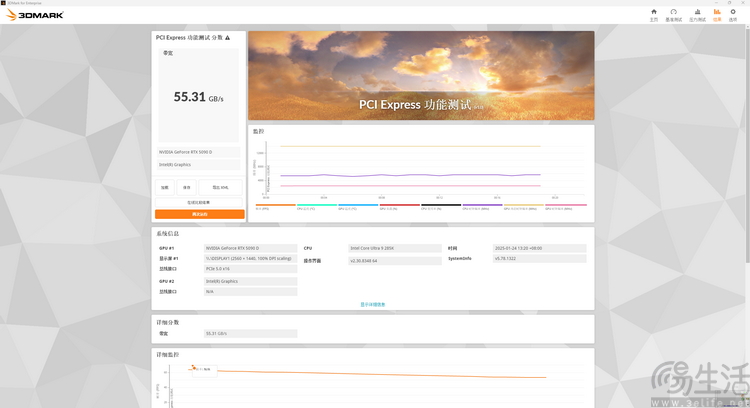
Task: Open the Stress Tests (压力测试) icon
Action: coord(697,15)
